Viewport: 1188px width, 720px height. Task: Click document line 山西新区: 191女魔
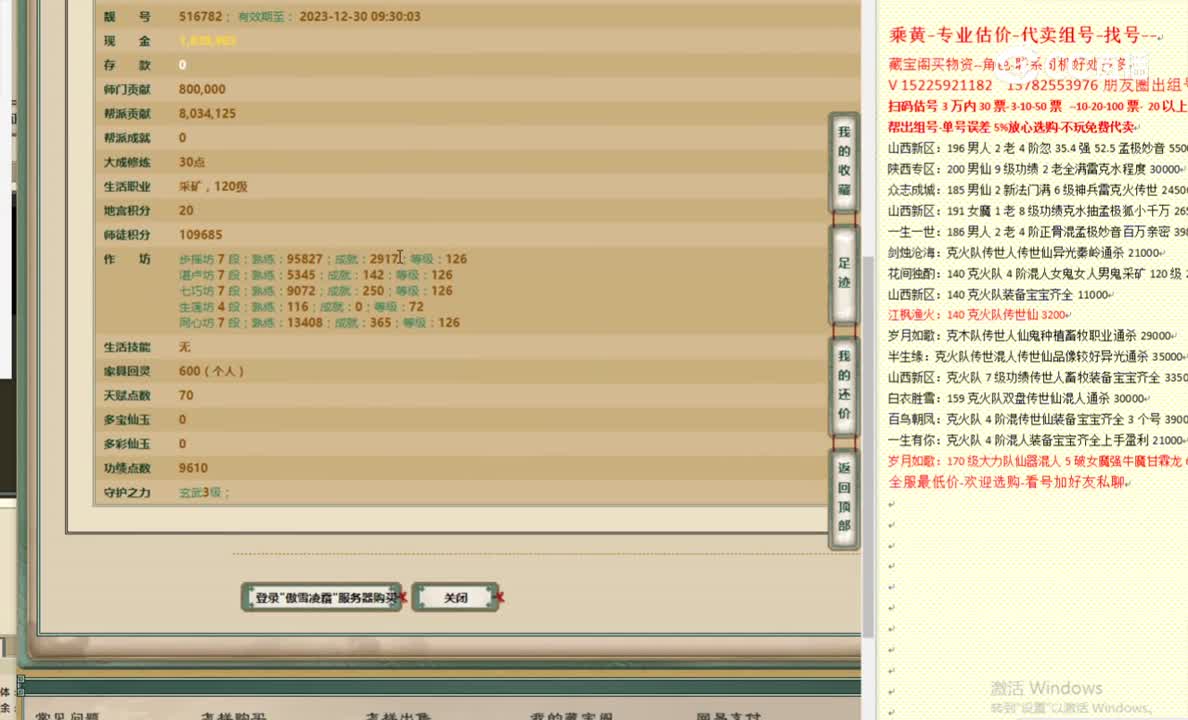coord(1037,211)
